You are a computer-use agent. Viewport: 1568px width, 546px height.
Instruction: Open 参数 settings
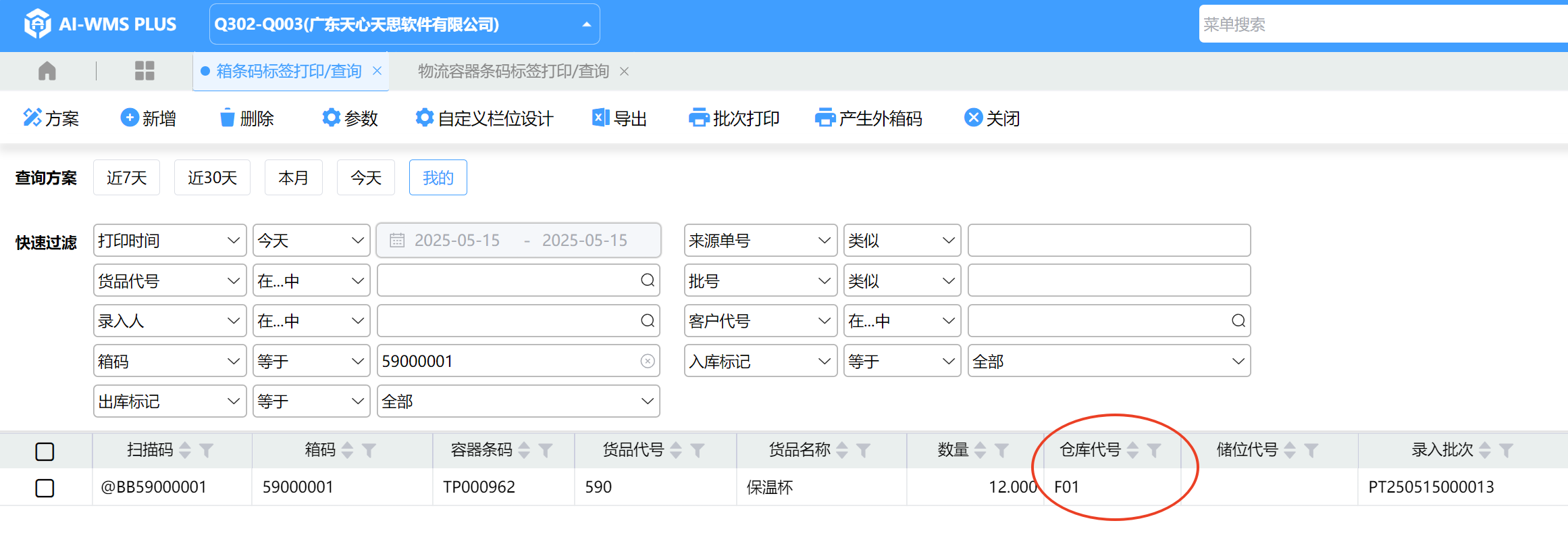click(x=350, y=118)
